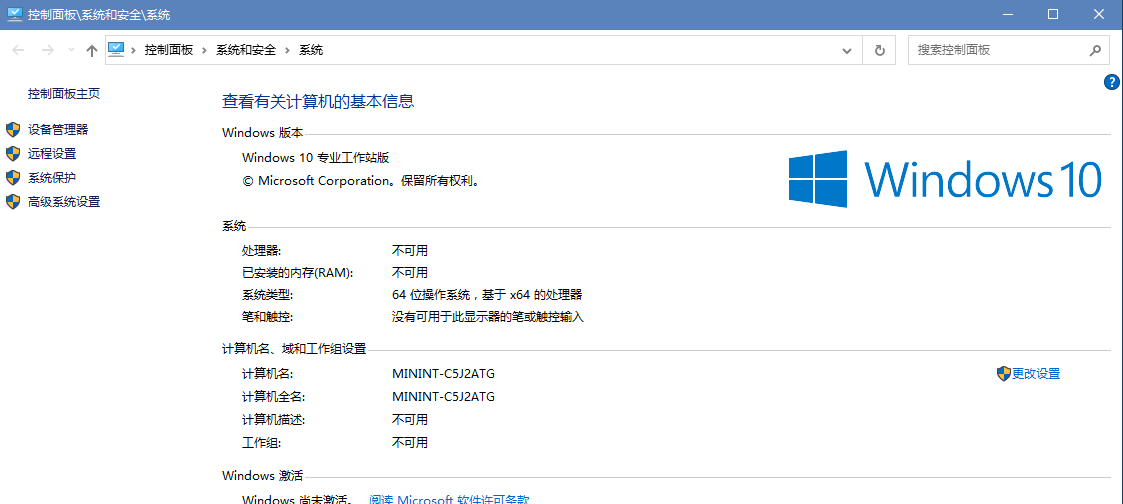Click the 处理器: label

click(262, 251)
